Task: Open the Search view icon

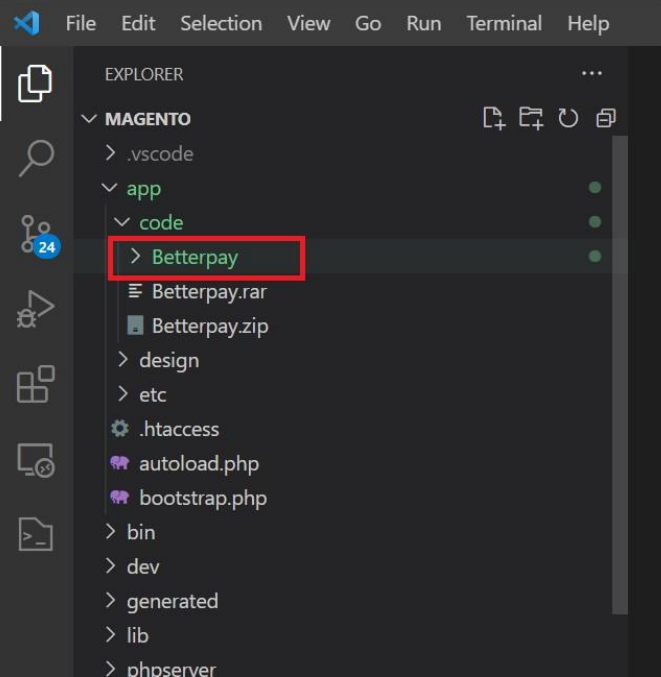Action: click(x=36, y=158)
